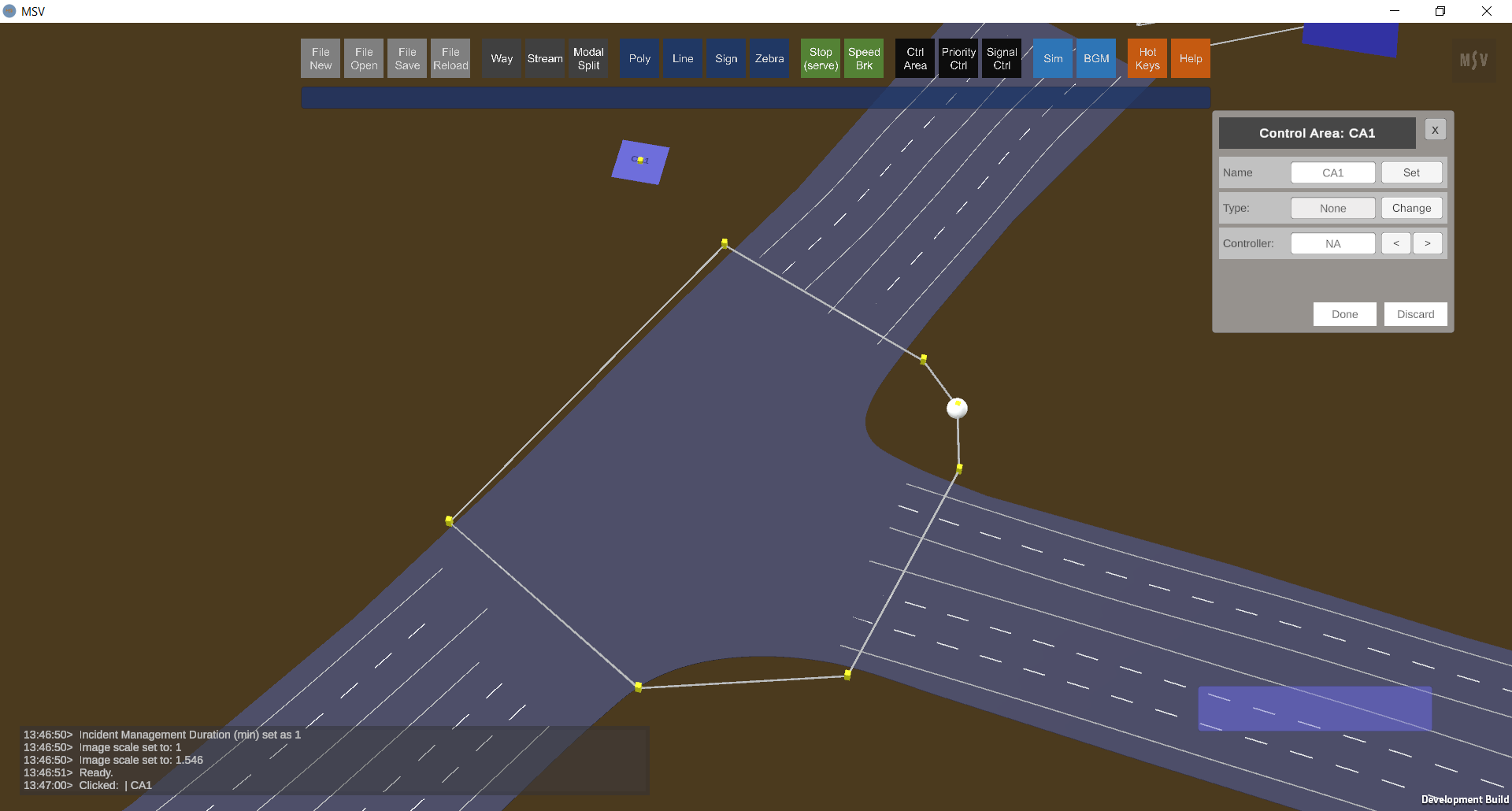Select the Speed Brk tool

coord(864,58)
